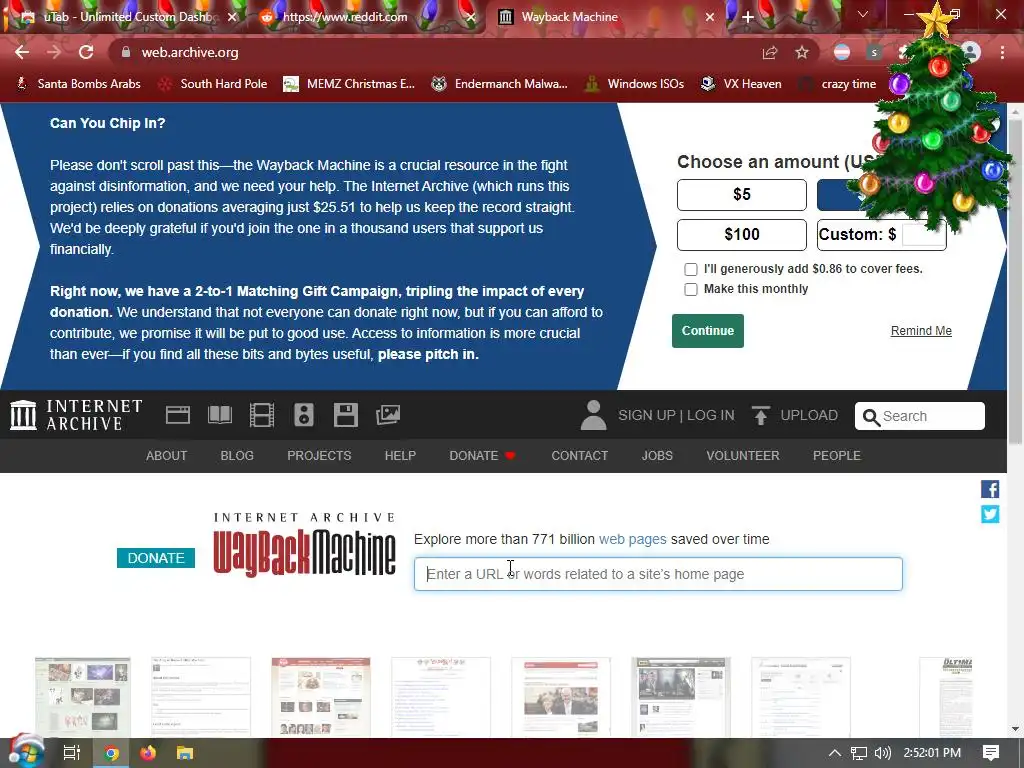Open the software floppy disk icon
1024x768 pixels.
(x=345, y=415)
